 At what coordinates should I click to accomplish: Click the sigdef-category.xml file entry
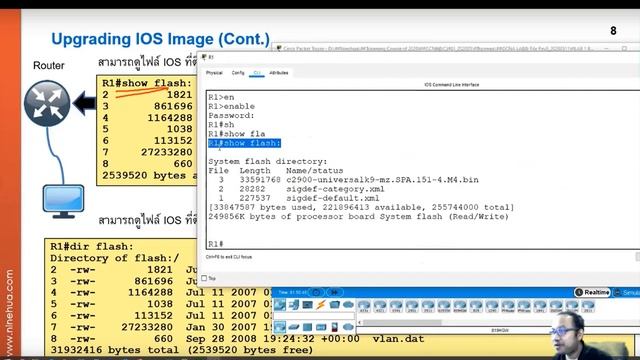pos(335,189)
